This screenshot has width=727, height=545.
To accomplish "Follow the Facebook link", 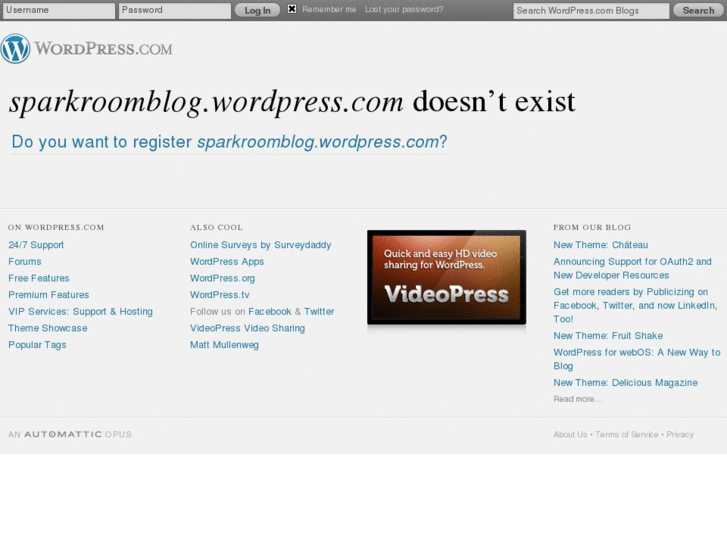I will tap(270, 312).
